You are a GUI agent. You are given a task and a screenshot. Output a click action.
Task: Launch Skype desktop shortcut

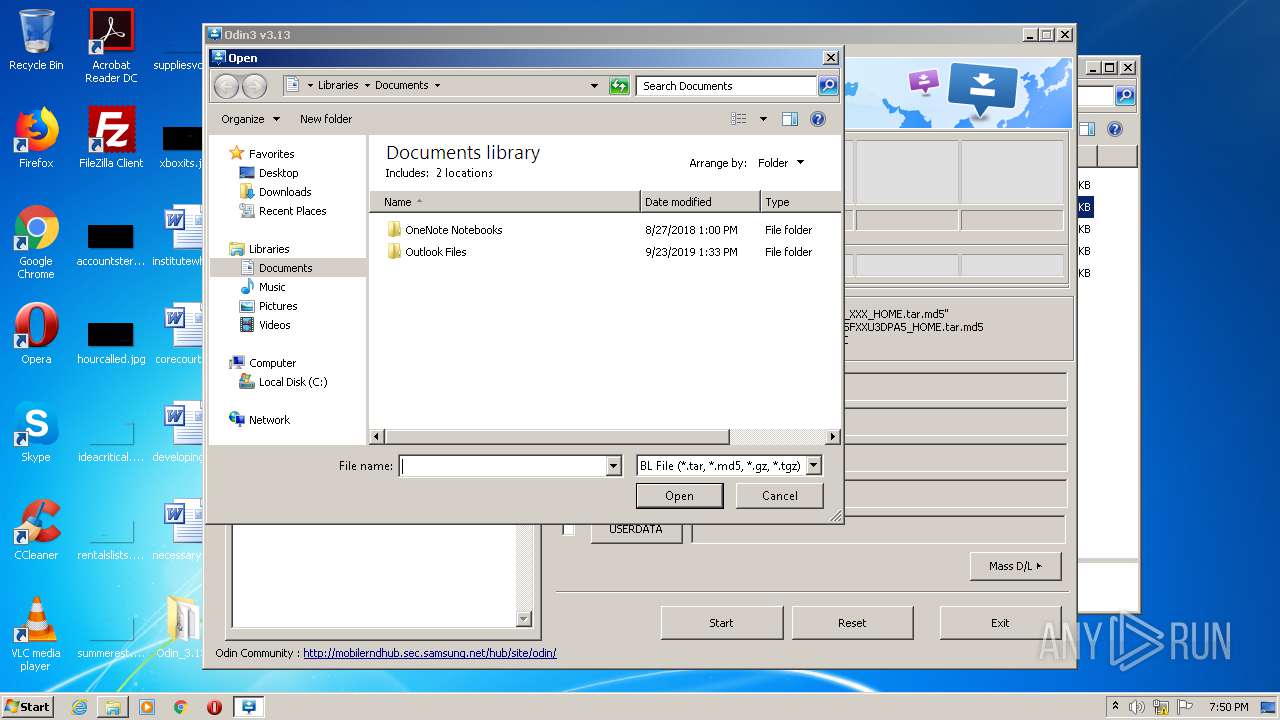pos(36,432)
